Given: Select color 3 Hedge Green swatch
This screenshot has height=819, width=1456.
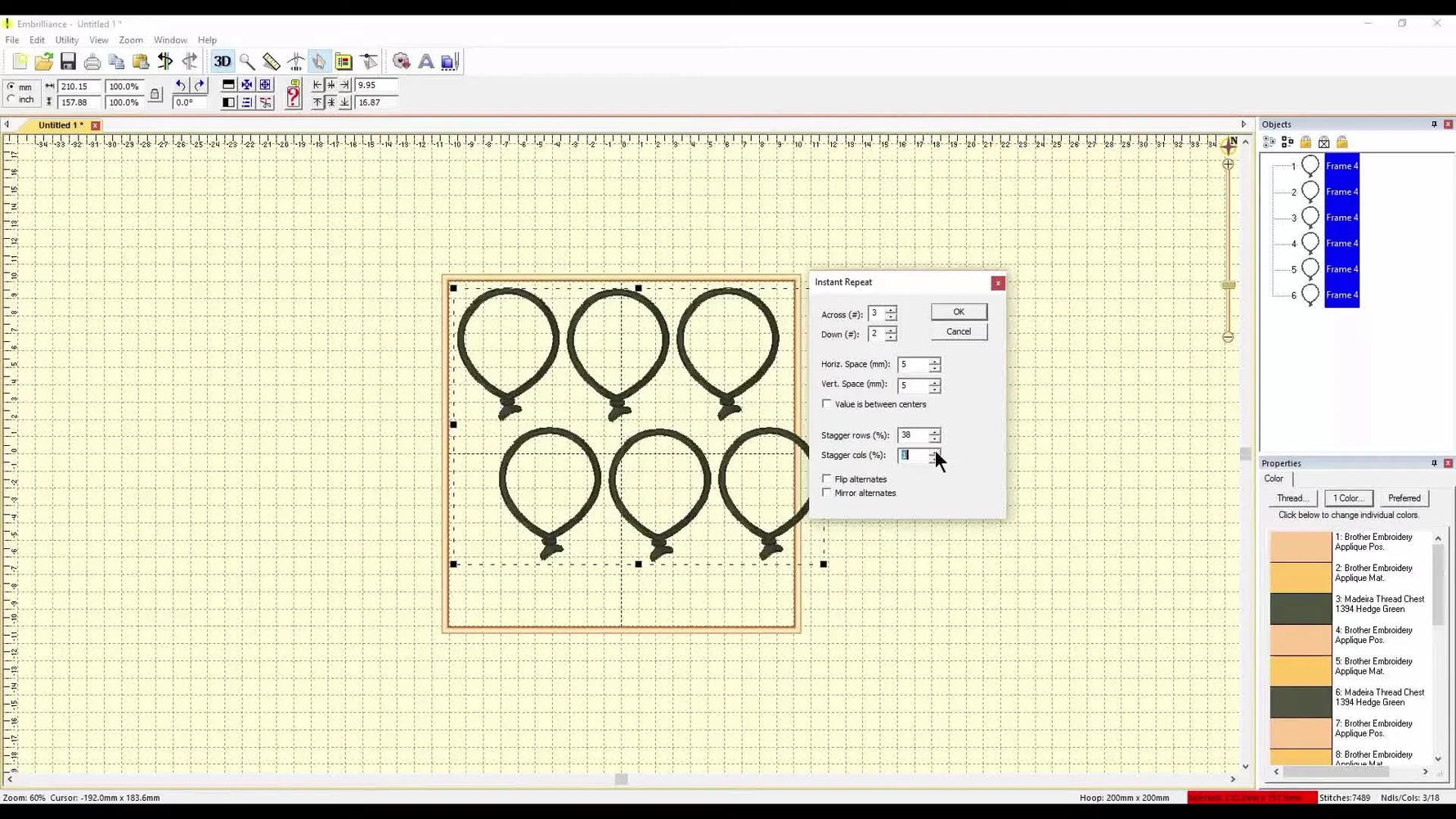Looking at the screenshot, I should [1301, 608].
